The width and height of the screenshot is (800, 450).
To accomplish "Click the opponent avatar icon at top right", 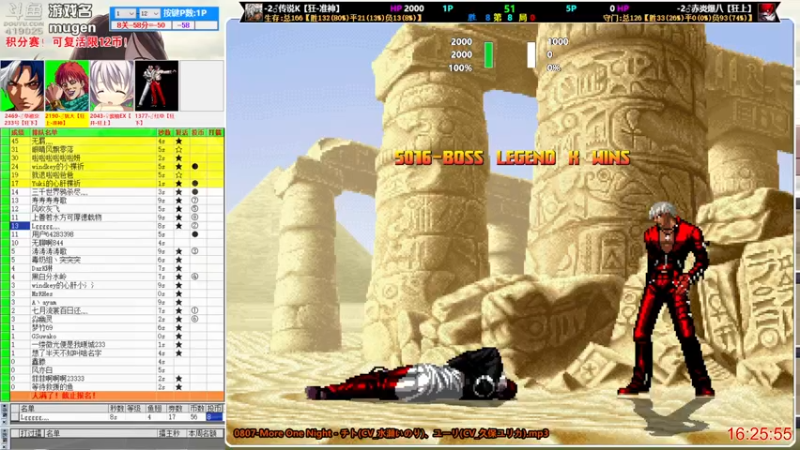I will click(x=768, y=12).
